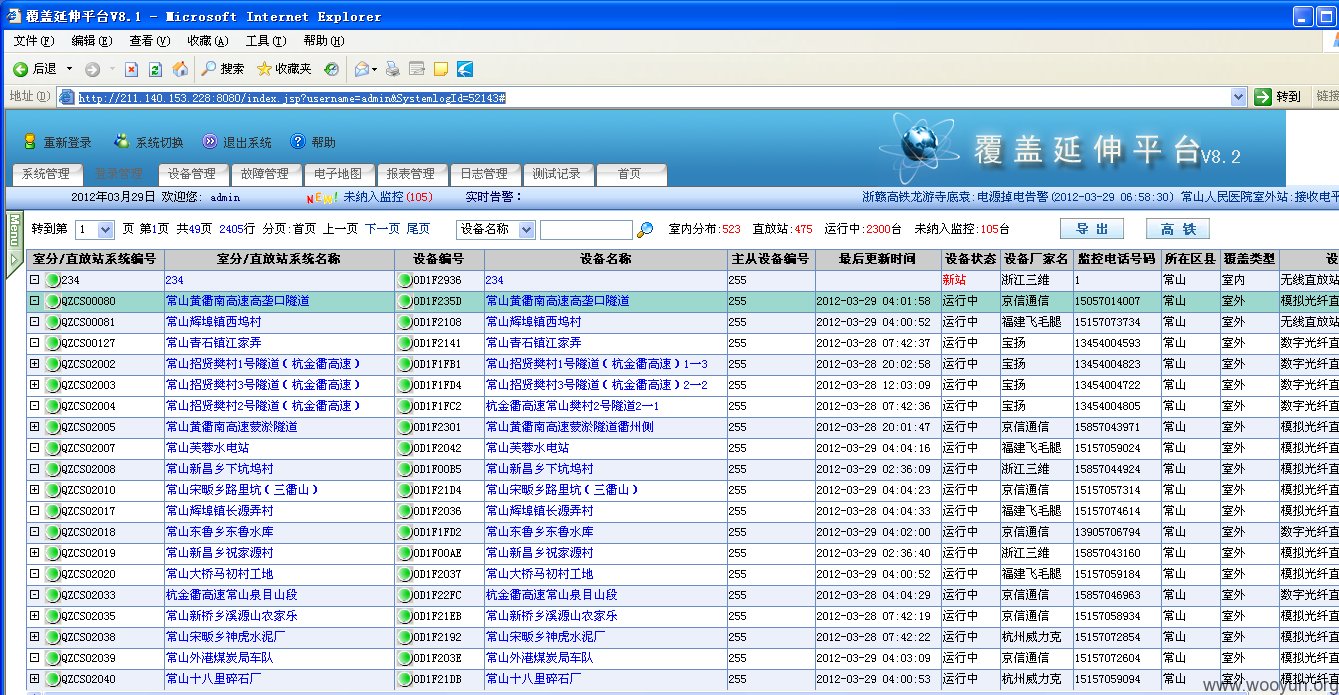
Task: Click the green status icon of QZCS00080
Action: pyautogui.click(x=53, y=301)
